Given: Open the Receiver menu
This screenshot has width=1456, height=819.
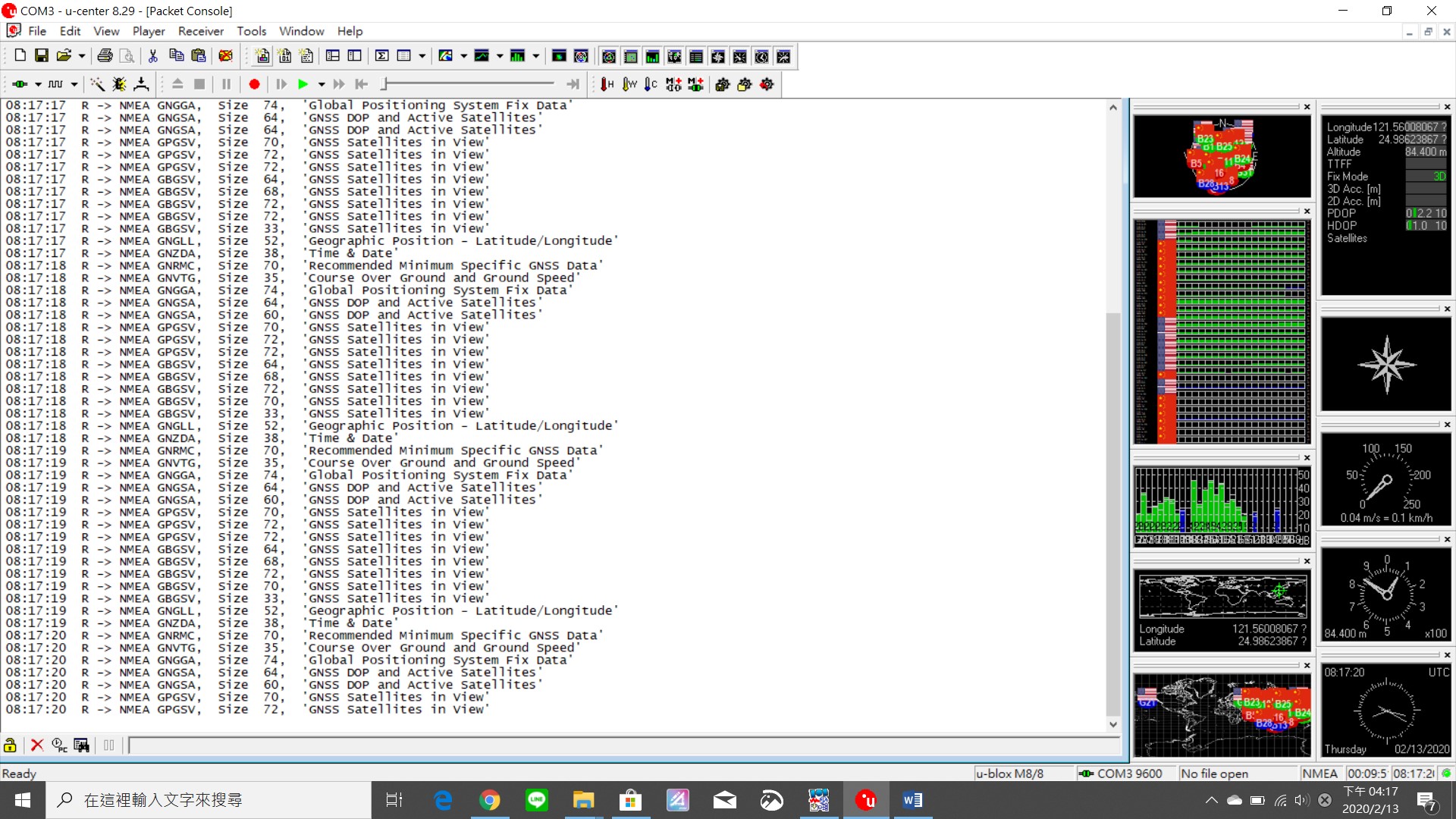Looking at the screenshot, I should 200,31.
